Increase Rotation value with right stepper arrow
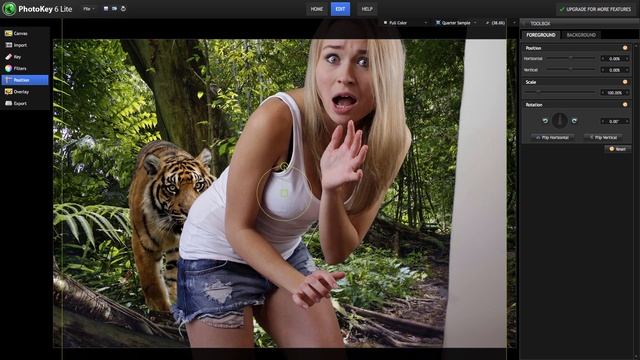 (627, 121)
